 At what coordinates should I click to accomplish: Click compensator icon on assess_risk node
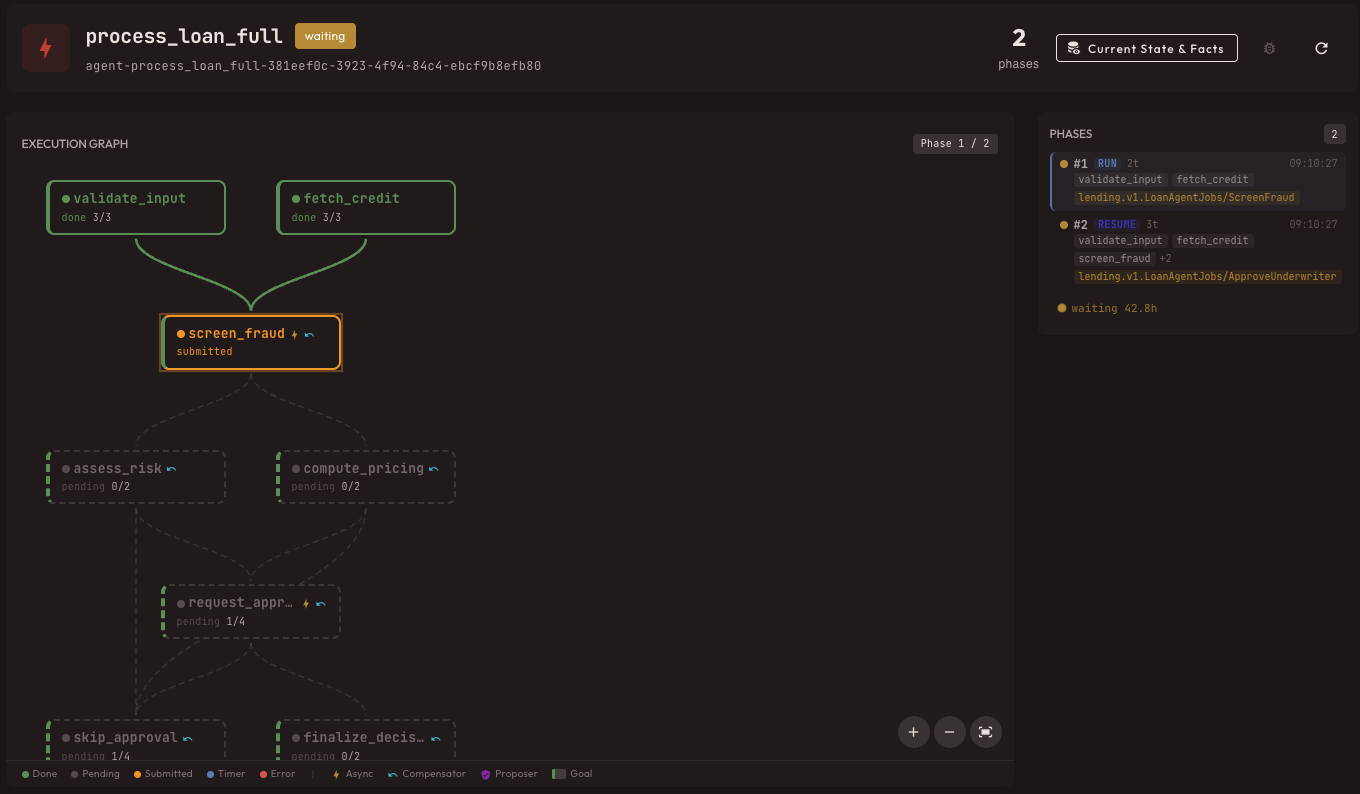click(172, 469)
